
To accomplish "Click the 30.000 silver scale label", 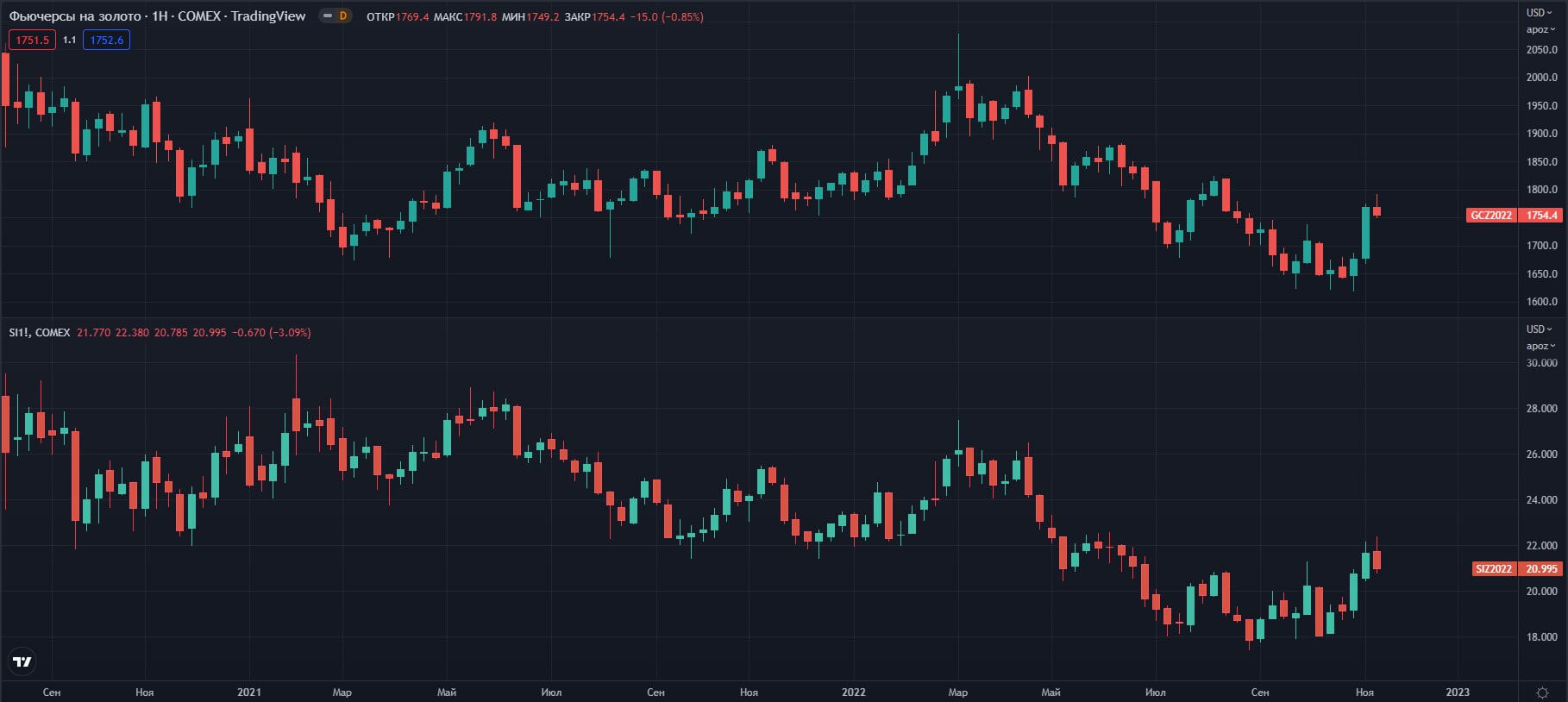I will 1542,363.
